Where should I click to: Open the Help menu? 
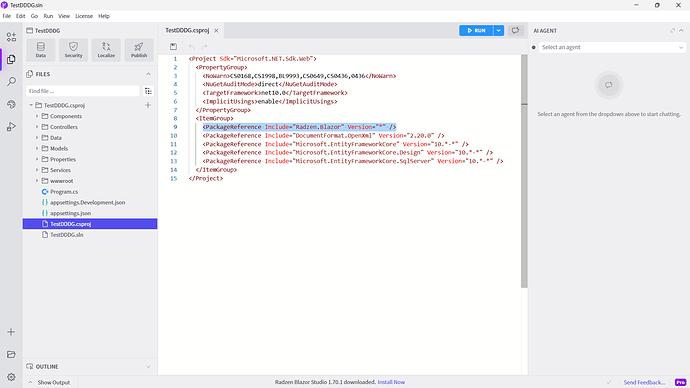point(104,16)
